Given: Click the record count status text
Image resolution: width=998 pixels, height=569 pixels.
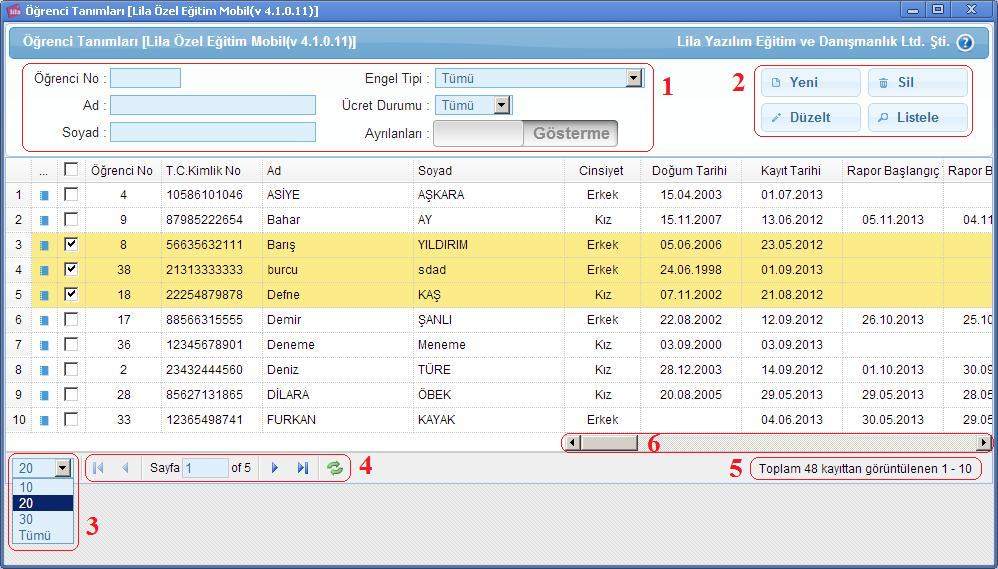Looking at the screenshot, I should click(865, 469).
